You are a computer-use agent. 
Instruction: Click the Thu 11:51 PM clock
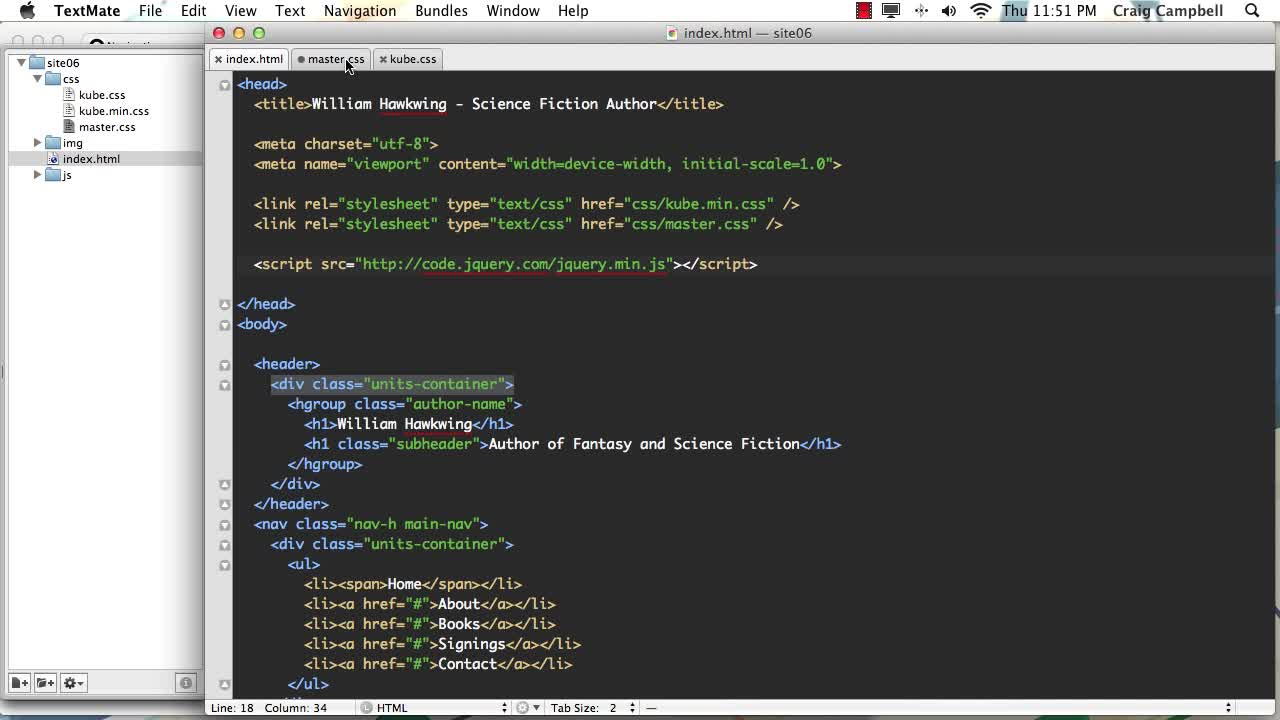1050,11
